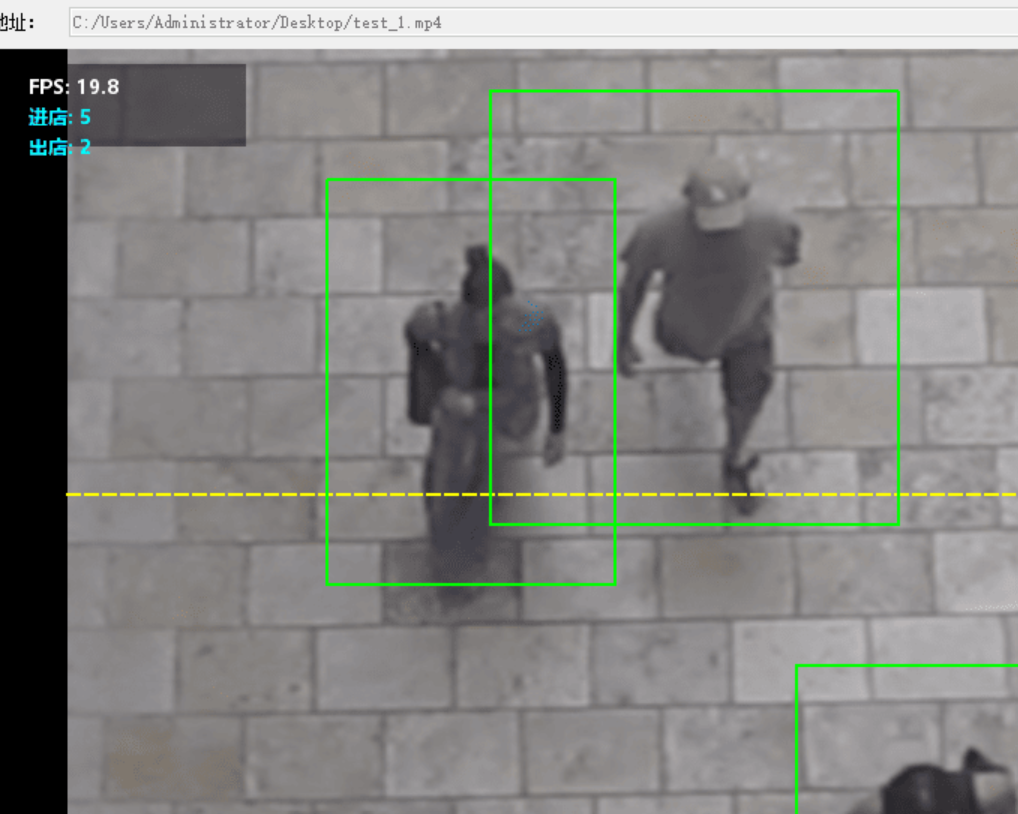Click the cap man's foot near the yellow line
This screenshot has width=1018, height=814.
click(x=742, y=483)
